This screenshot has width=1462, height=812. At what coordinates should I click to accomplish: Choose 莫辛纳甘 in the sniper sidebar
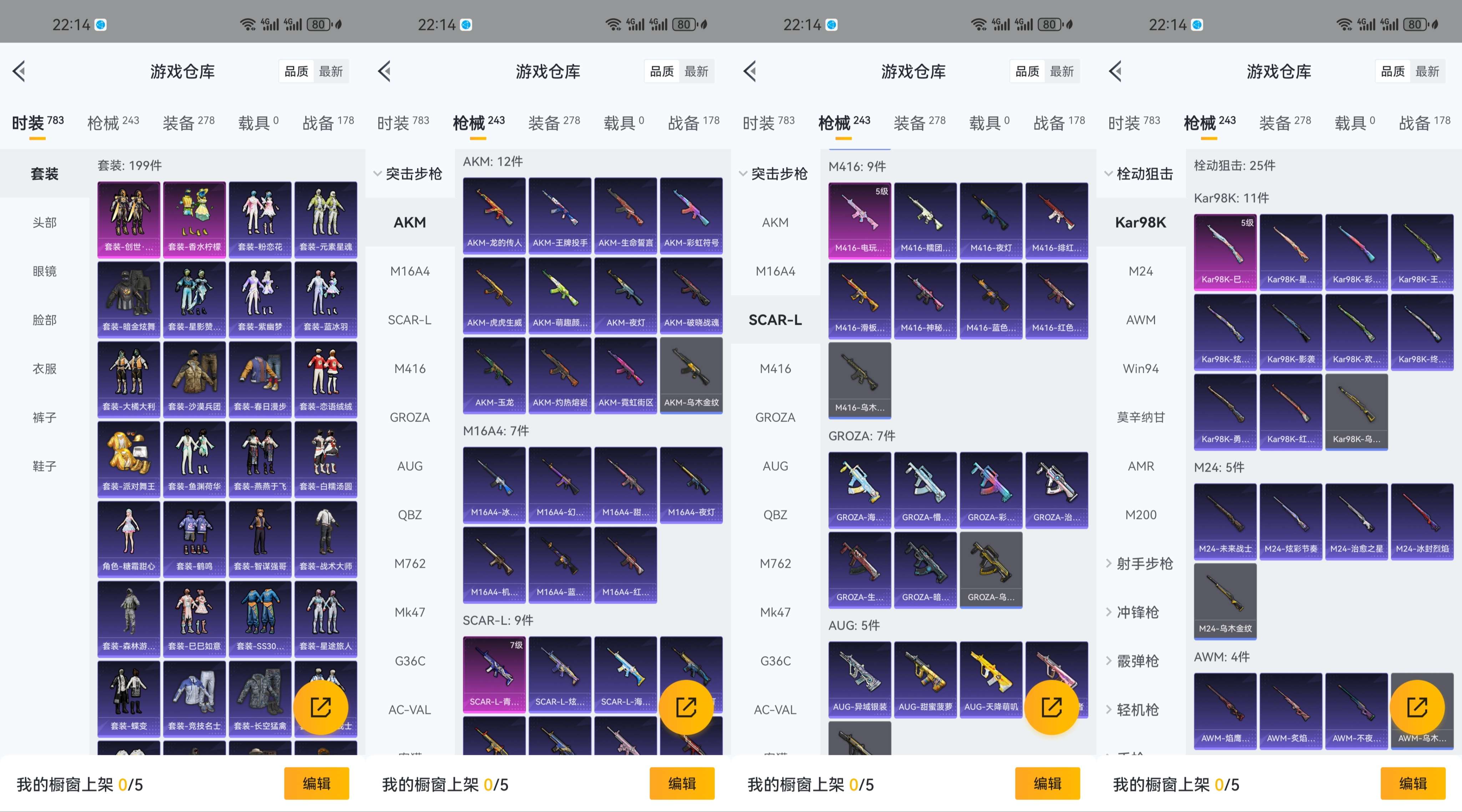1141,418
